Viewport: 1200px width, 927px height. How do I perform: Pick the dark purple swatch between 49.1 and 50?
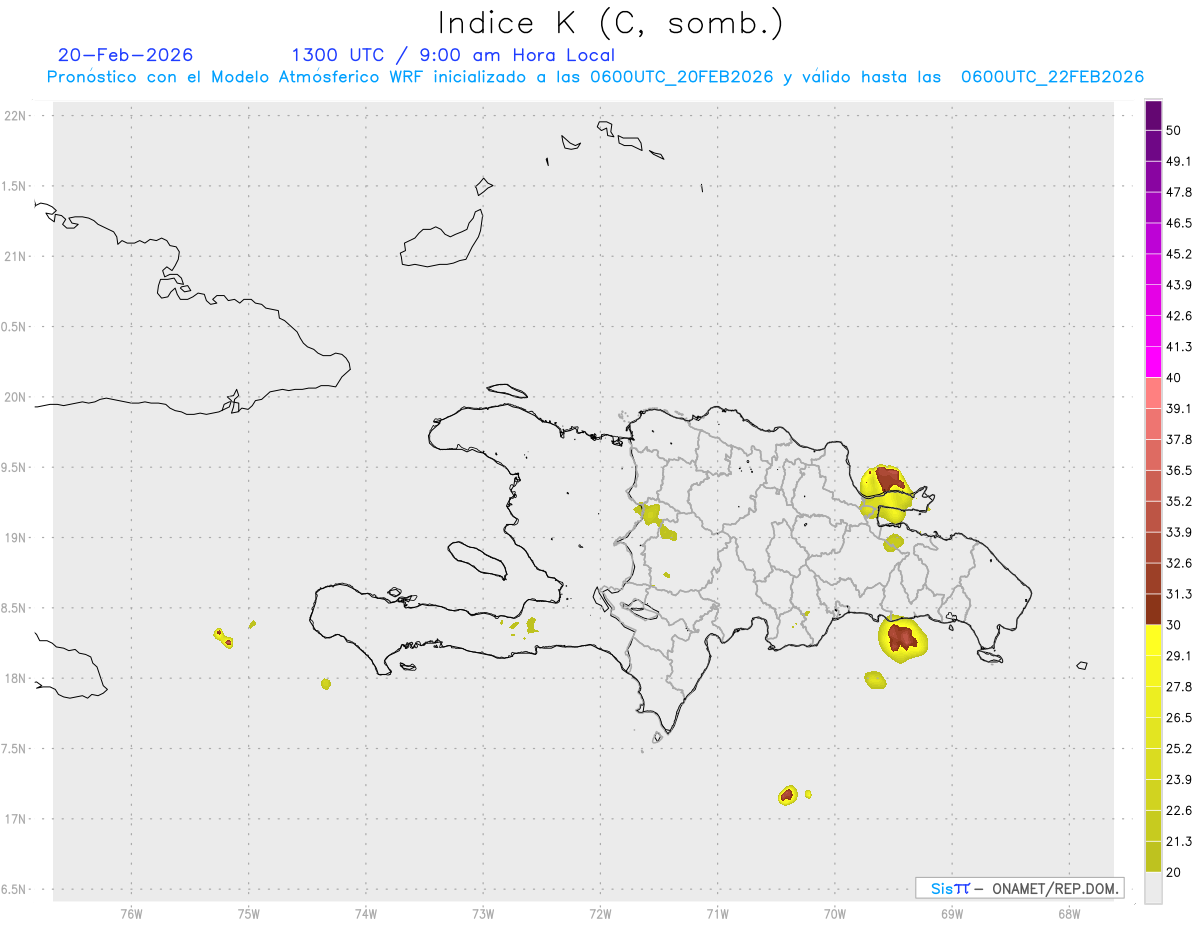(1153, 146)
